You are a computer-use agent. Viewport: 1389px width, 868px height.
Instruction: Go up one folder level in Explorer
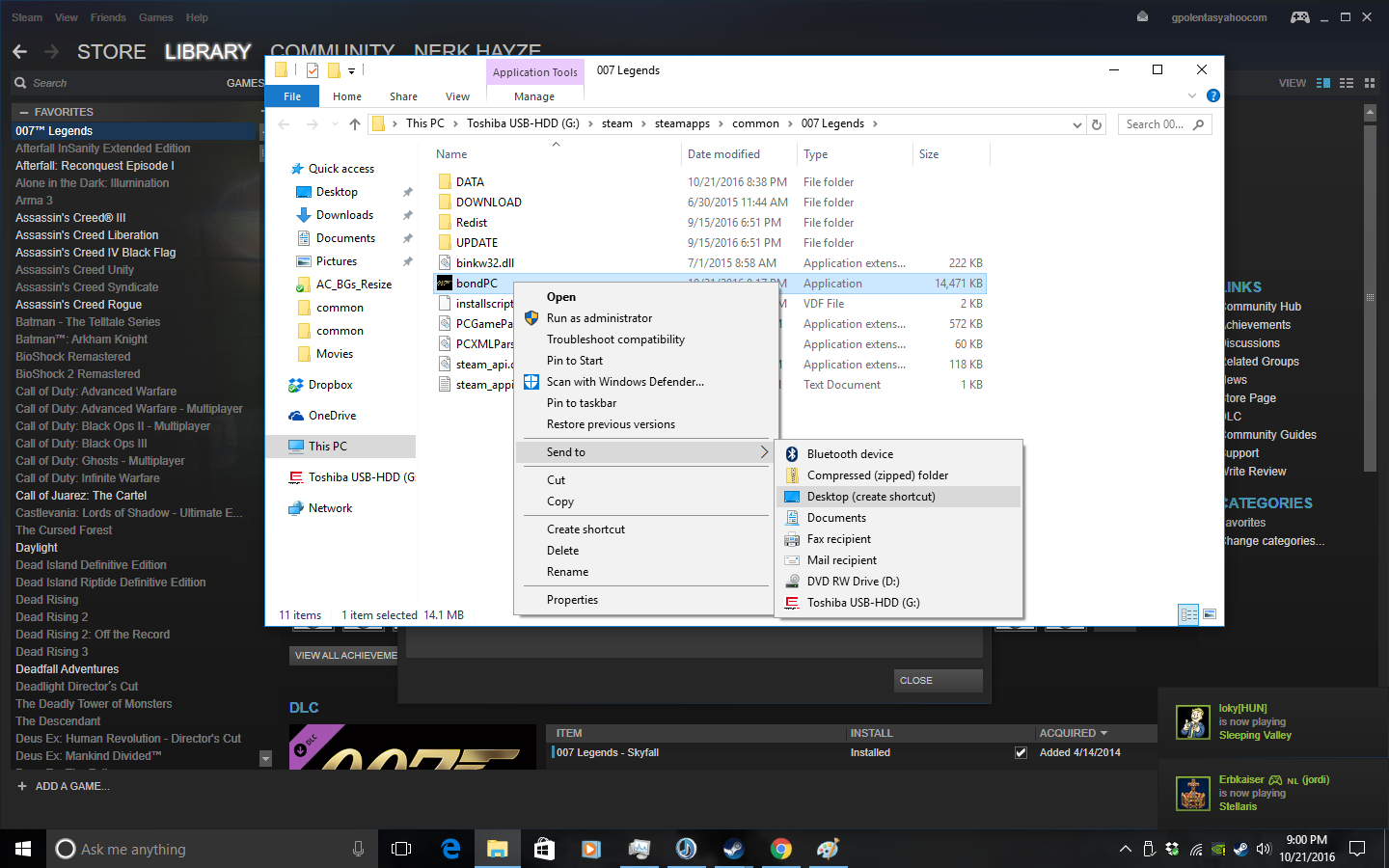(x=355, y=123)
